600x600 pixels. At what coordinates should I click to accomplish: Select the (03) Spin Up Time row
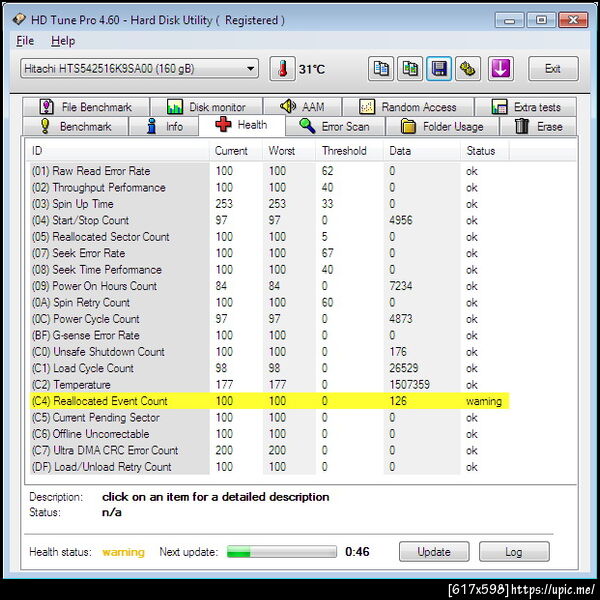coord(270,204)
